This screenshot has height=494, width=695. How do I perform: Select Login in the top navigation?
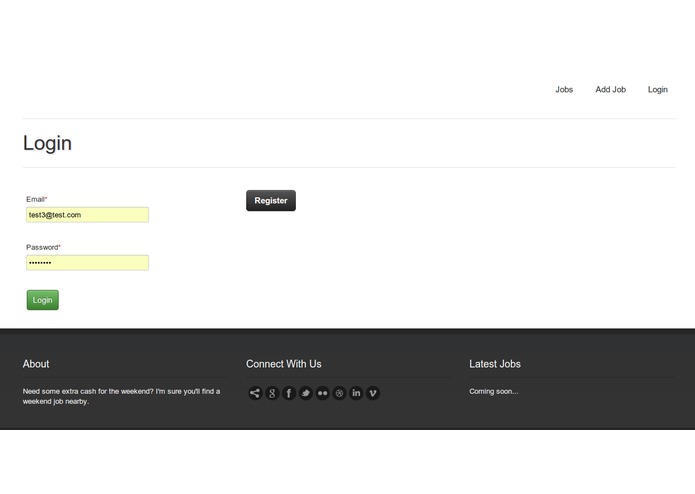tap(658, 89)
